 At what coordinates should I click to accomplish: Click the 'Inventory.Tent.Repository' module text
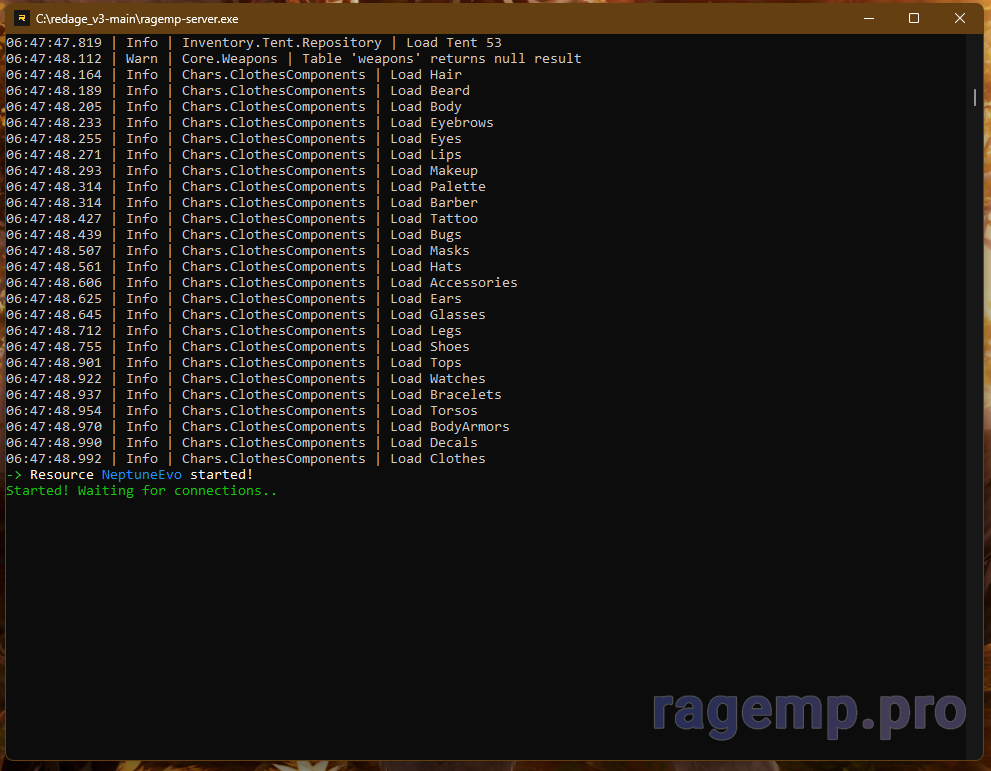click(x=281, y=43)
